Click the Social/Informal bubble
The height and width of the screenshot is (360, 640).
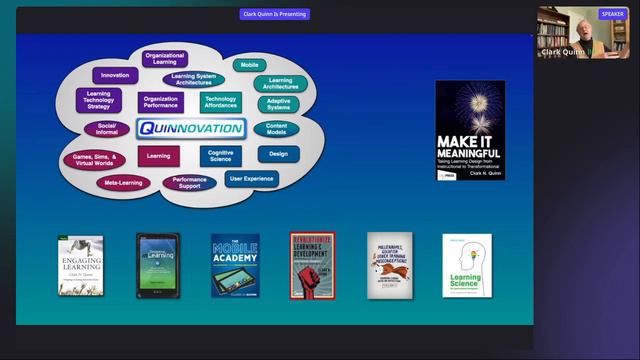coord(107,129)
